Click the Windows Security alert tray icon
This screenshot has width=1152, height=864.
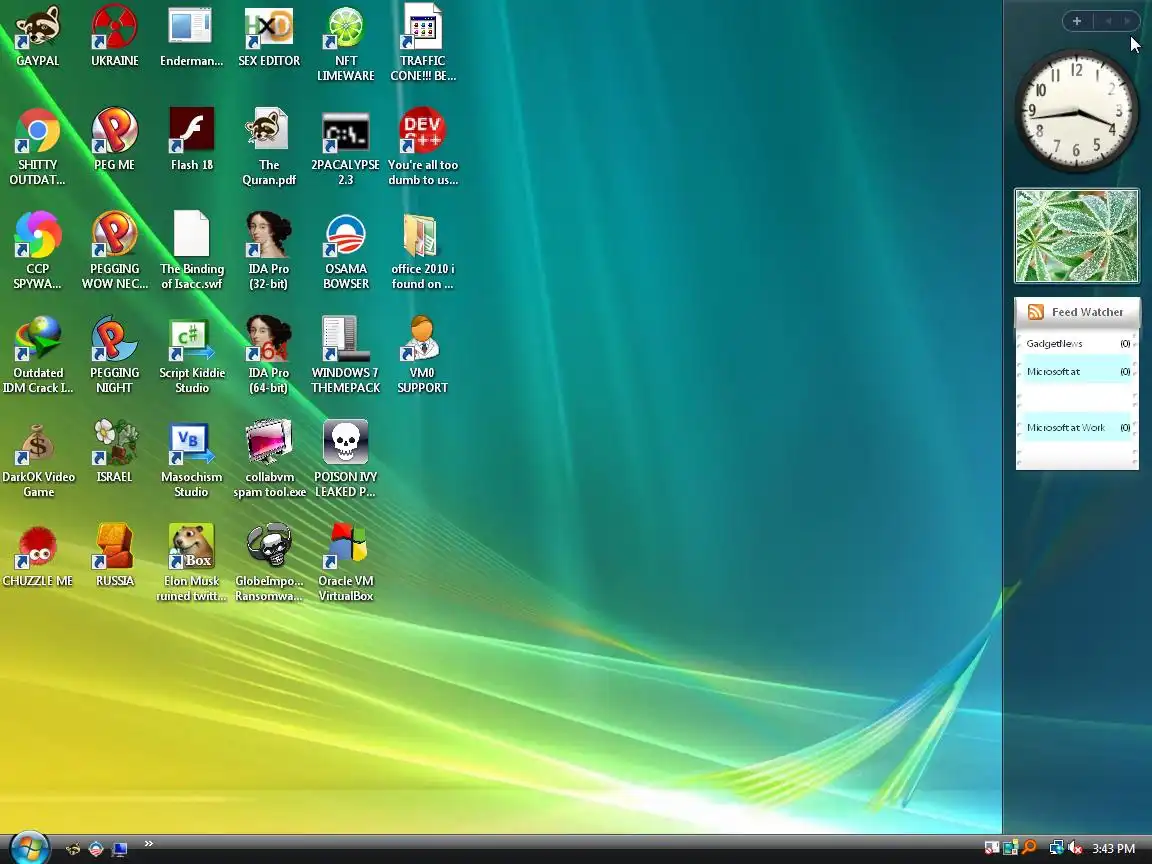click(992, 849)
